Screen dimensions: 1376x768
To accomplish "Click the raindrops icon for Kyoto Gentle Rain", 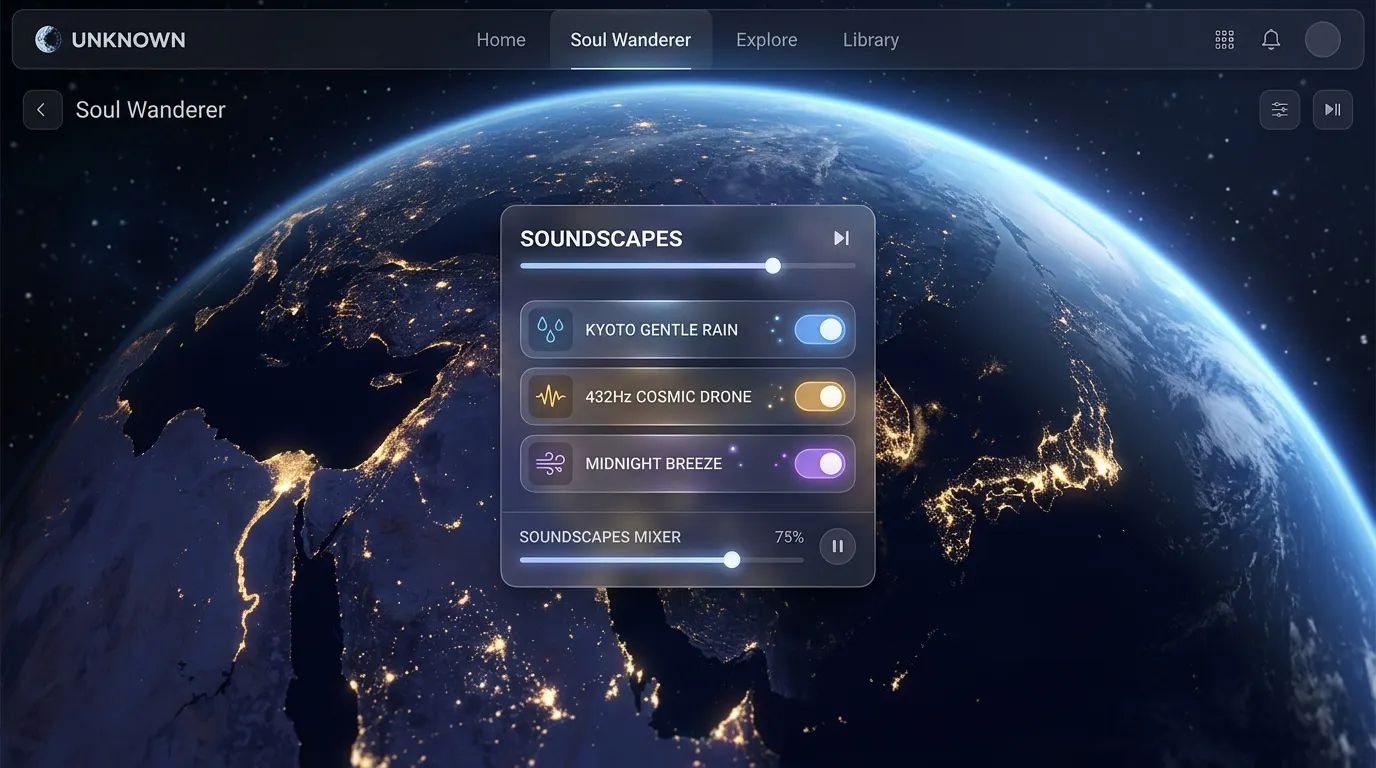I will (x=550, y=329).
